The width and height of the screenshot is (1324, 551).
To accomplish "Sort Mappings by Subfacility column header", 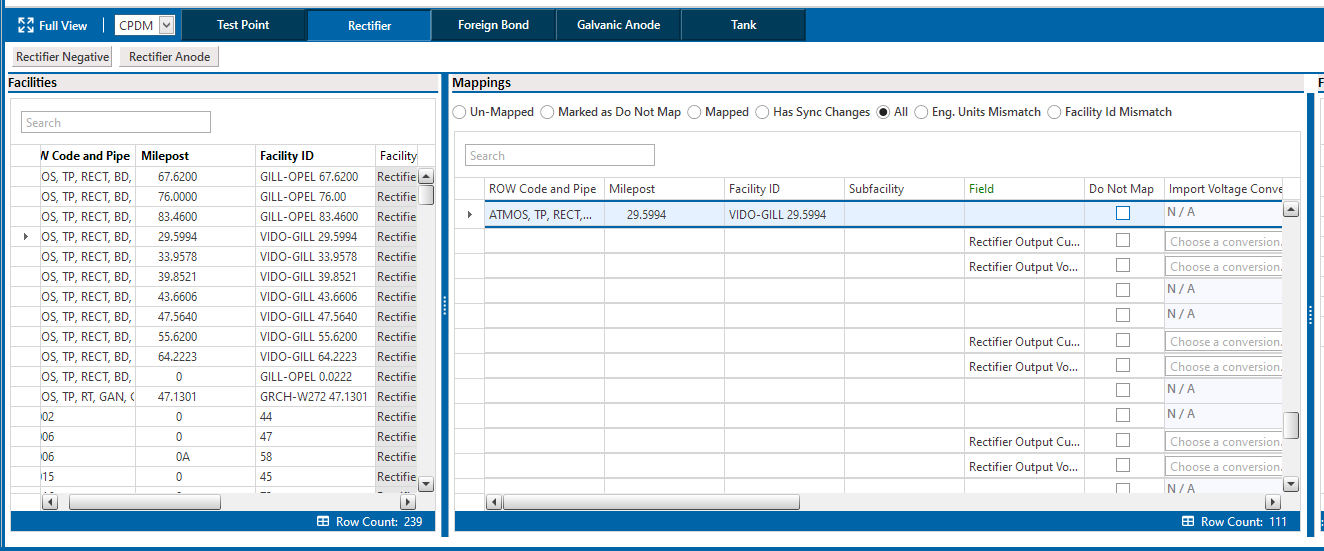I will (904, 189).
